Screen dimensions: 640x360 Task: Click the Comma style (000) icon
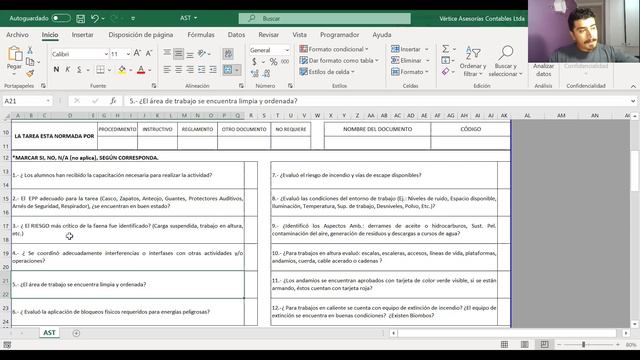285,62
